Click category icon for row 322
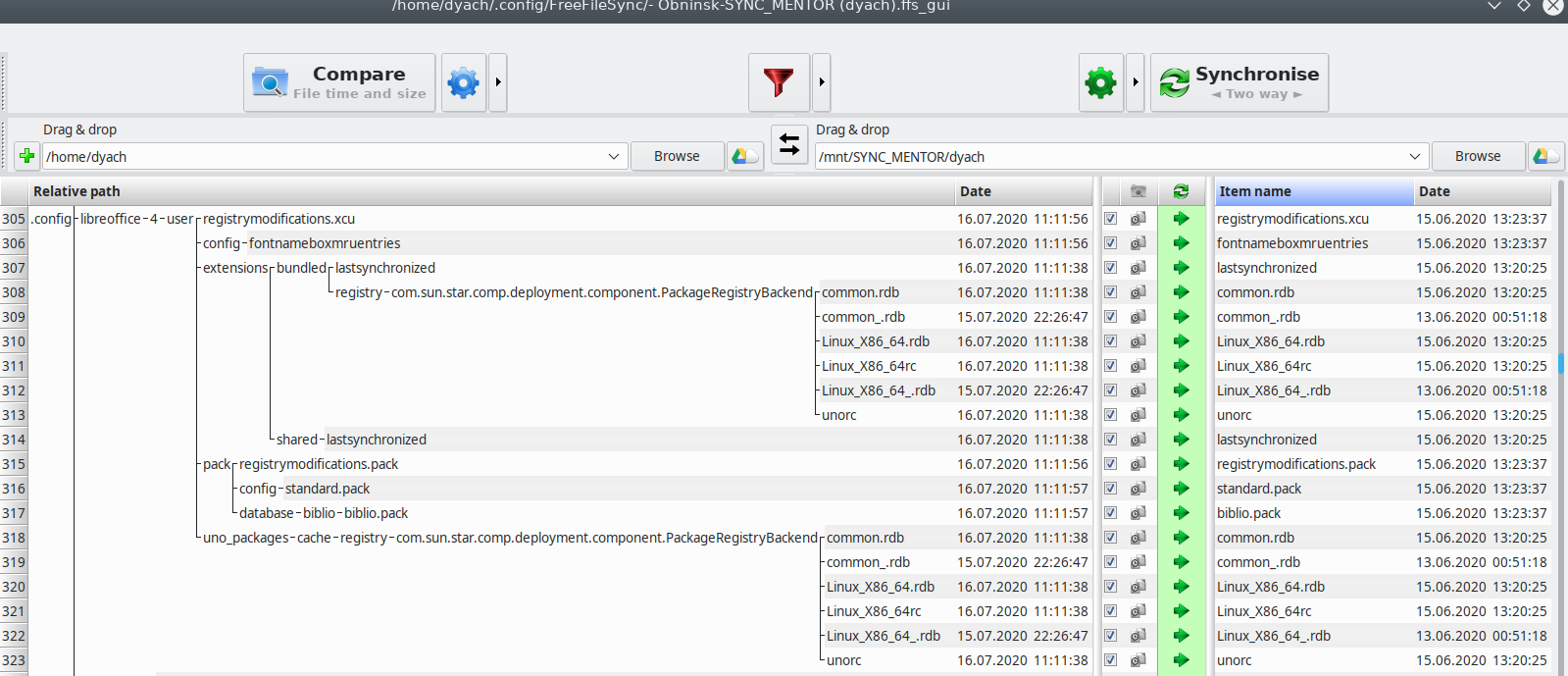Image resolution: width=1568 pixels, height=676 pixels. (1138, 636)
